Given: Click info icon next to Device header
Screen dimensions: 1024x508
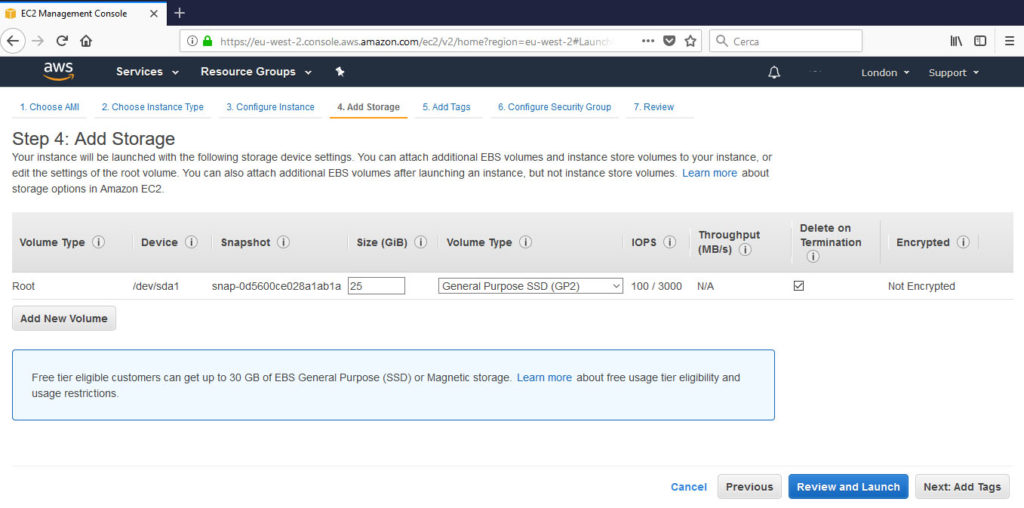Looking at the screenshot, I should coord(191,242).
